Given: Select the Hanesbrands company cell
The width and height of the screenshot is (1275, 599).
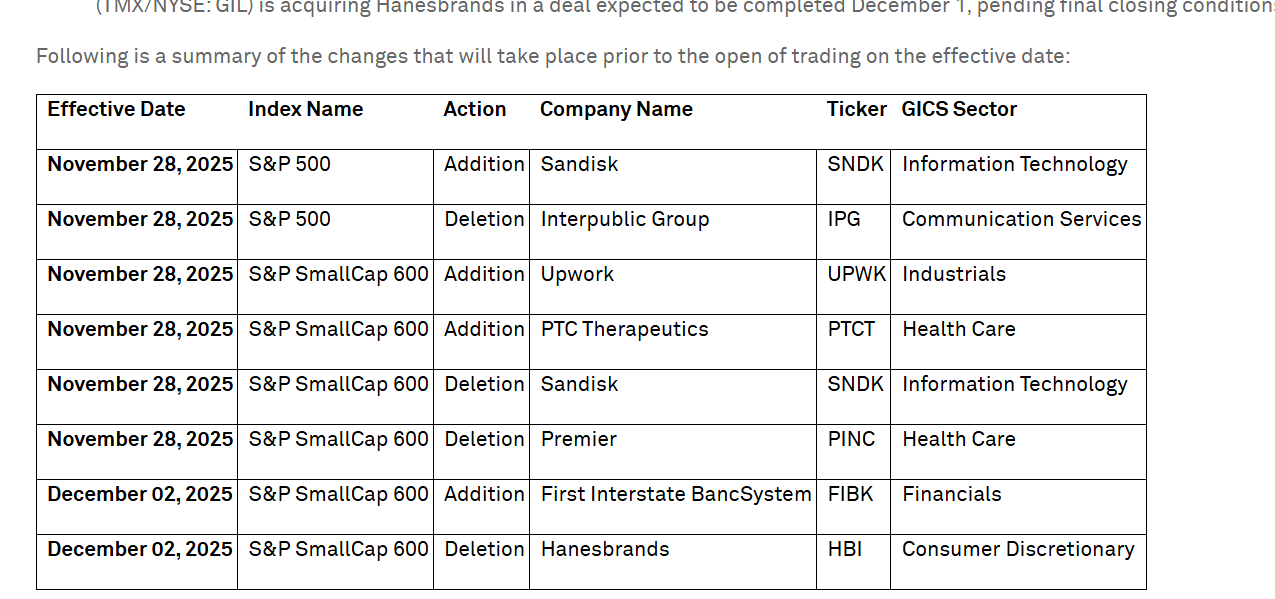Looking at the screenshot, I should 605,550.
